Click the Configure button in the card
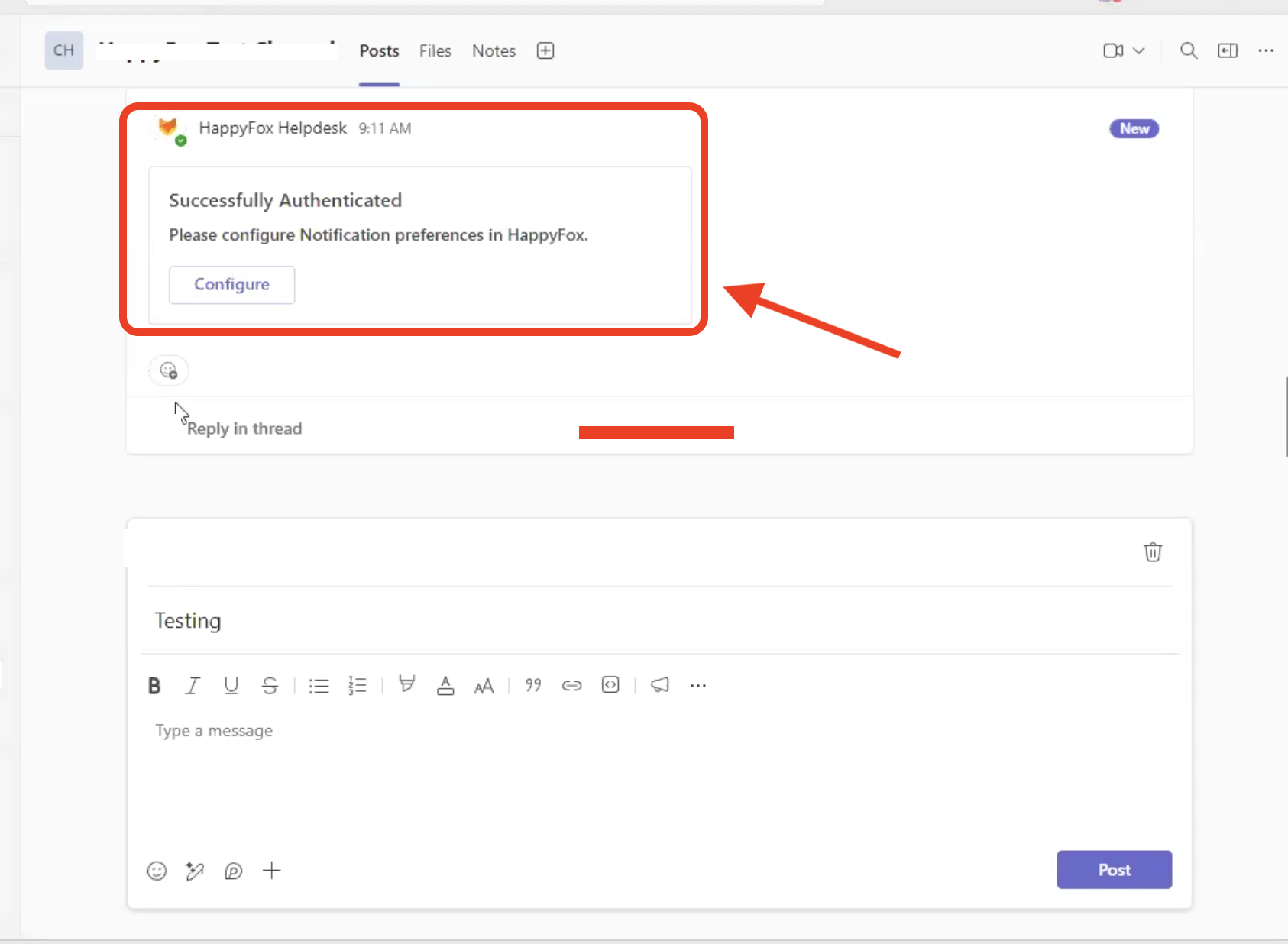 (232, 285)
